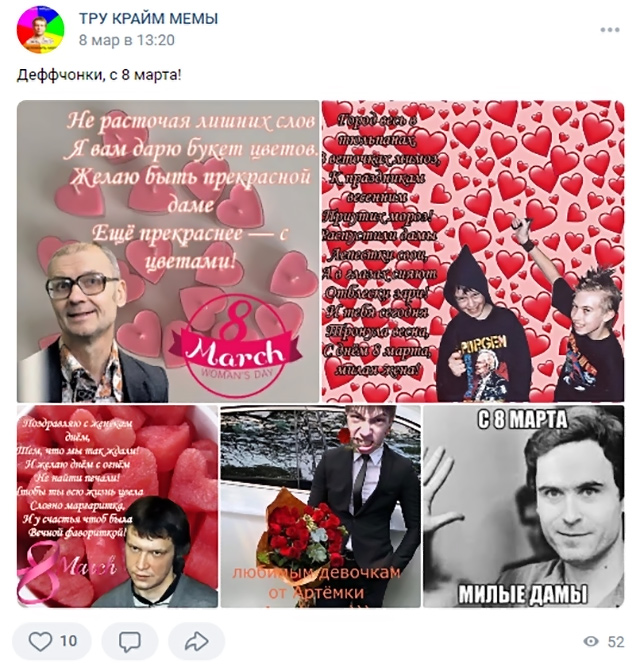Click the round pink 8 March badge
Viewport: 640px width, 664px height.
[235, 346]
